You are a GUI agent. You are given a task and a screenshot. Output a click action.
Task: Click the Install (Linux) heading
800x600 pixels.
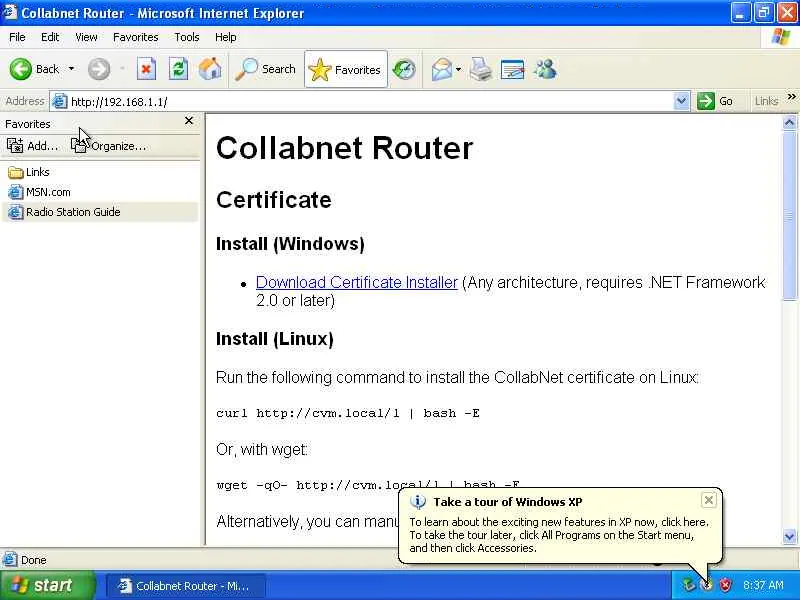pyautogui.click(x=274, y=339)
